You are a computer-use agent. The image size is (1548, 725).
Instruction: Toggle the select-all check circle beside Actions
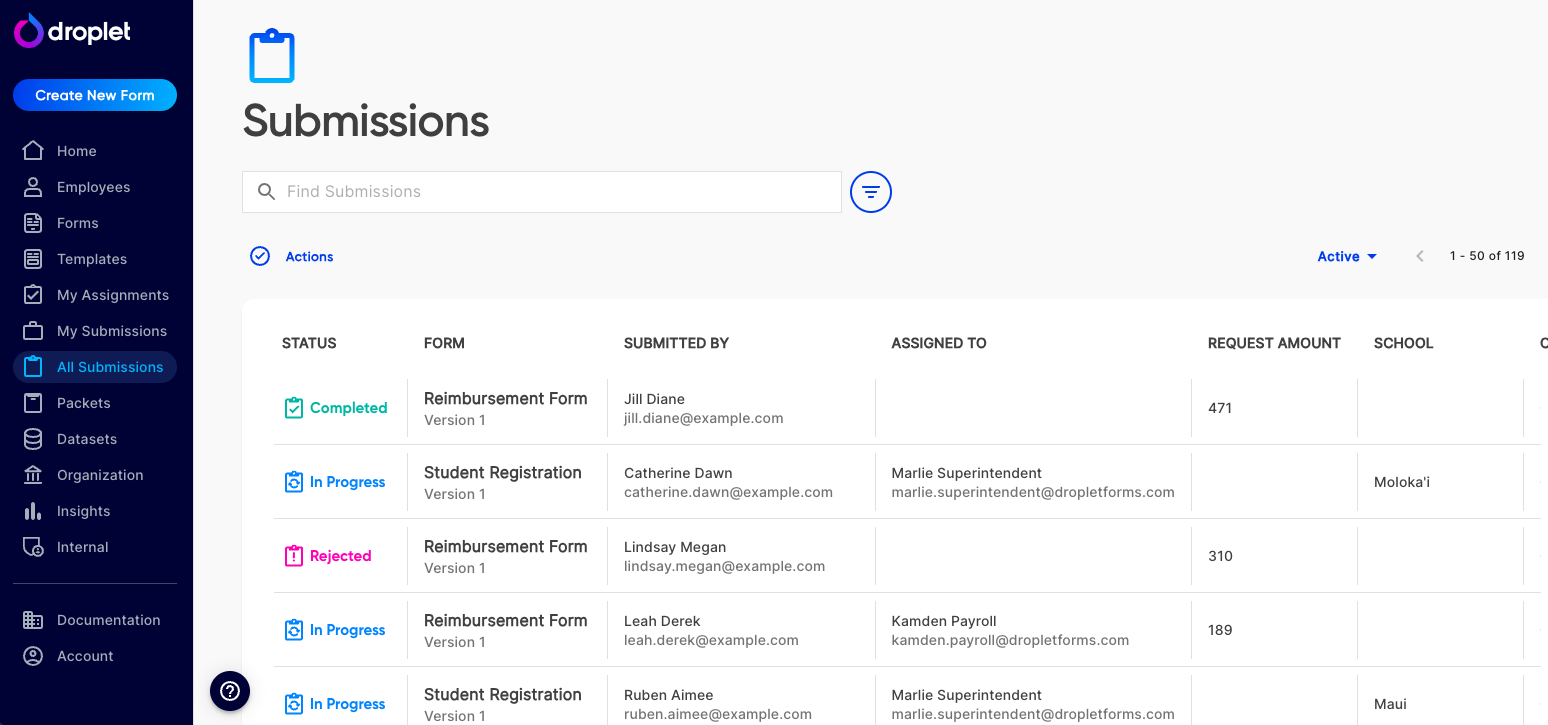click(x=260, y=256)
